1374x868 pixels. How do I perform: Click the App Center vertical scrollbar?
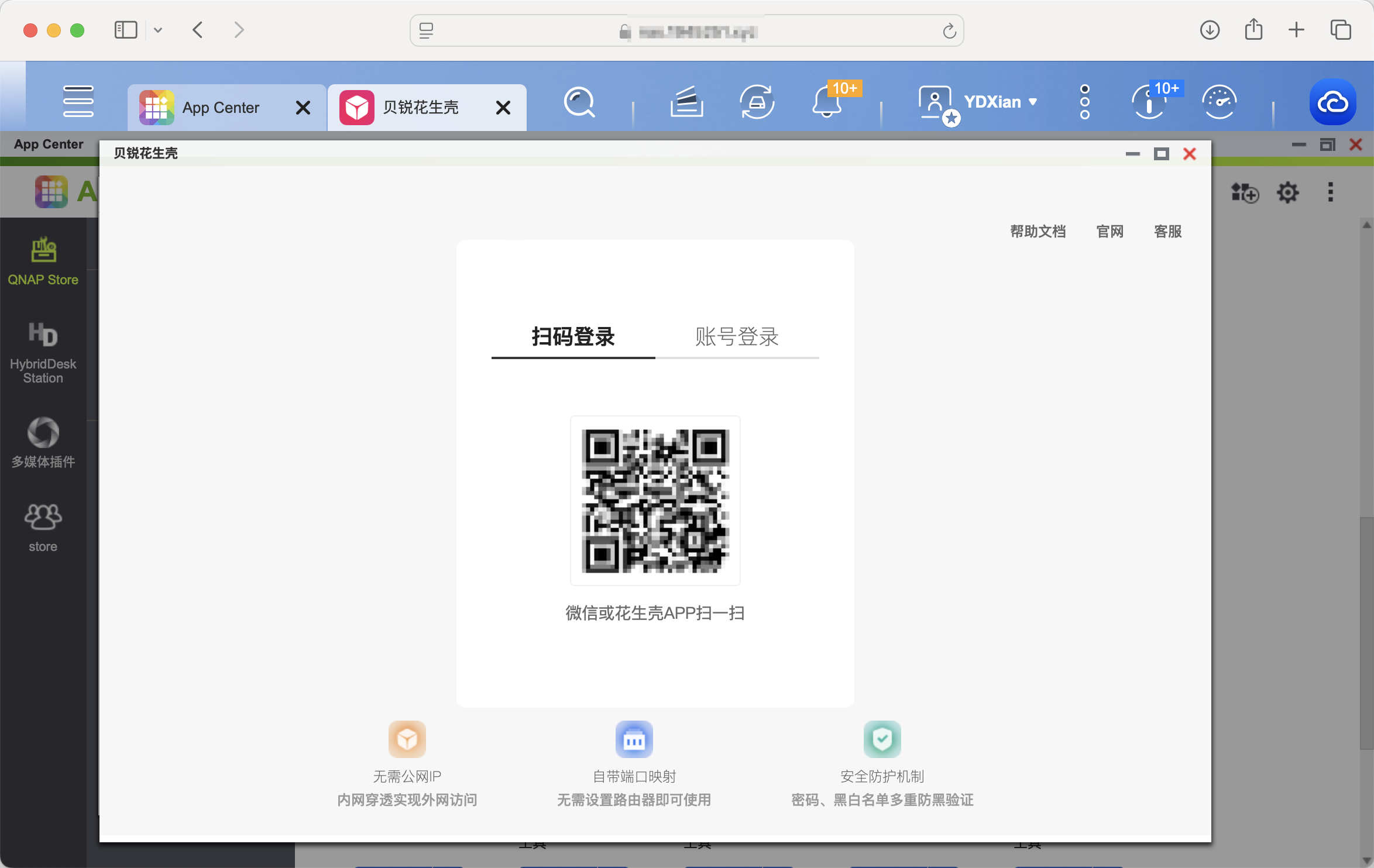tap(1366, 633)
